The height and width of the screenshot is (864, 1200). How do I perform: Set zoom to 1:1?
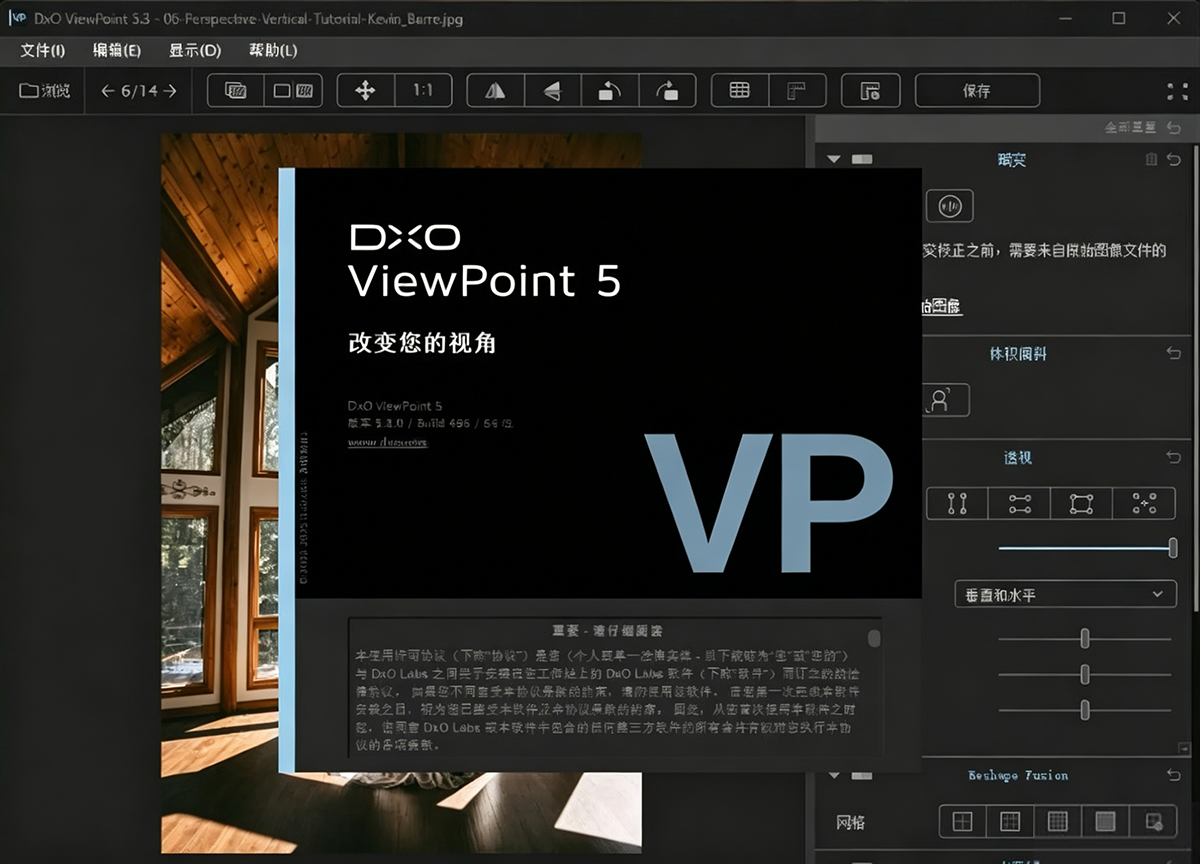click(x=423, y=91)
